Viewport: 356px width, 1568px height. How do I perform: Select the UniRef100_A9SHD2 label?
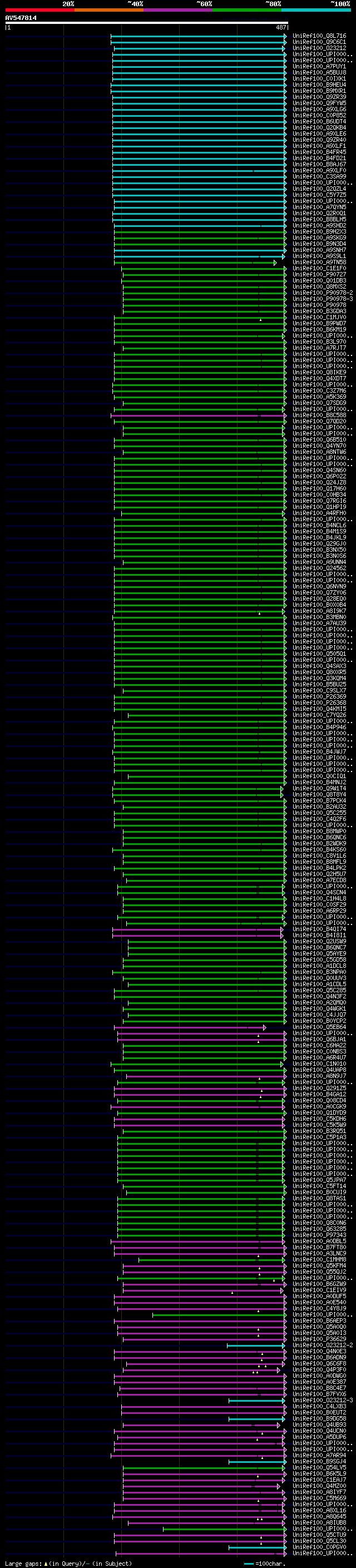319,225
